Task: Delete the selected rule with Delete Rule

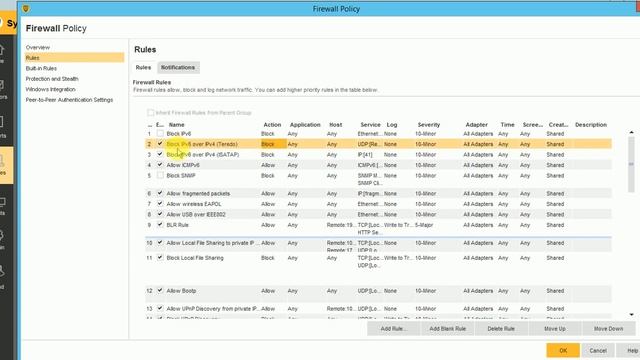Action: point(501,329)
